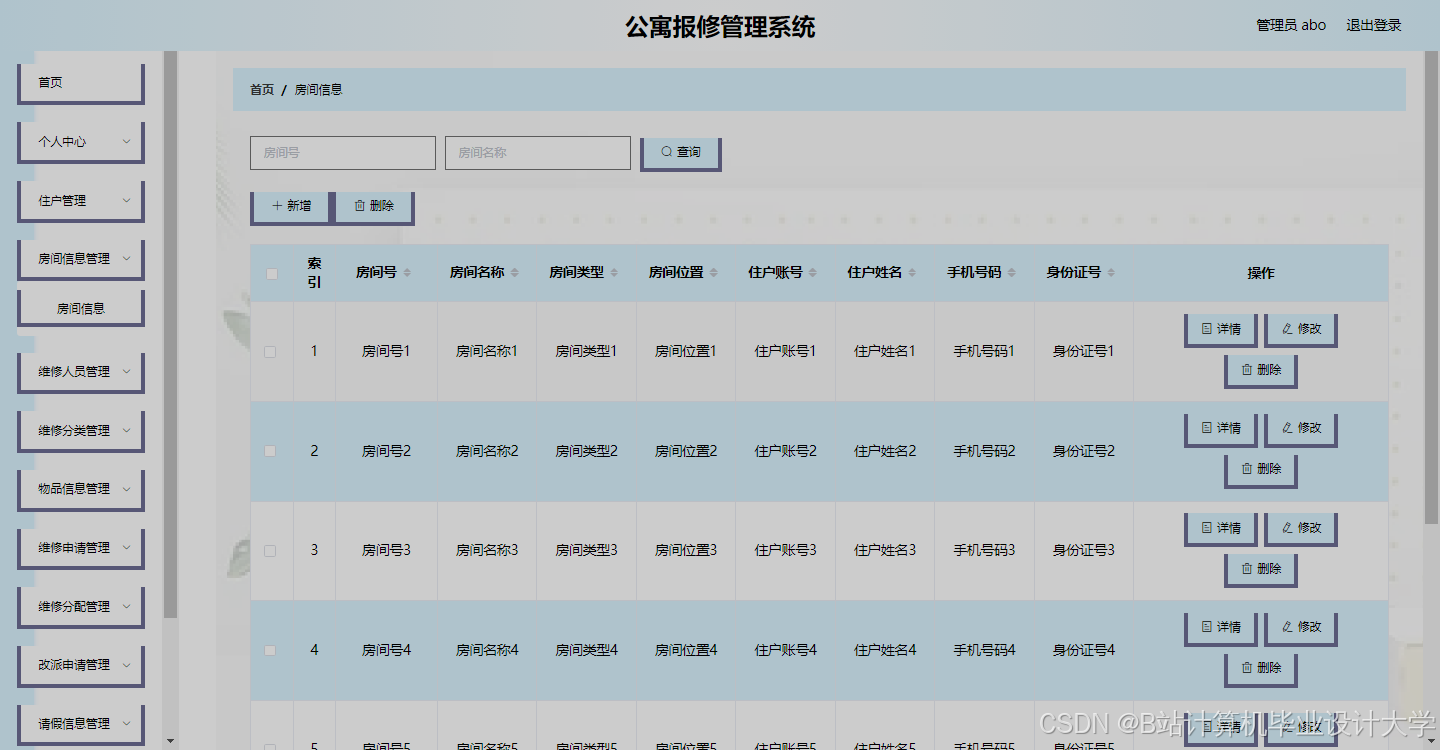Click the page title 公寓报修管理系统
The height and width of the screenshot is (750, 1440).
[x=720, y=27]
